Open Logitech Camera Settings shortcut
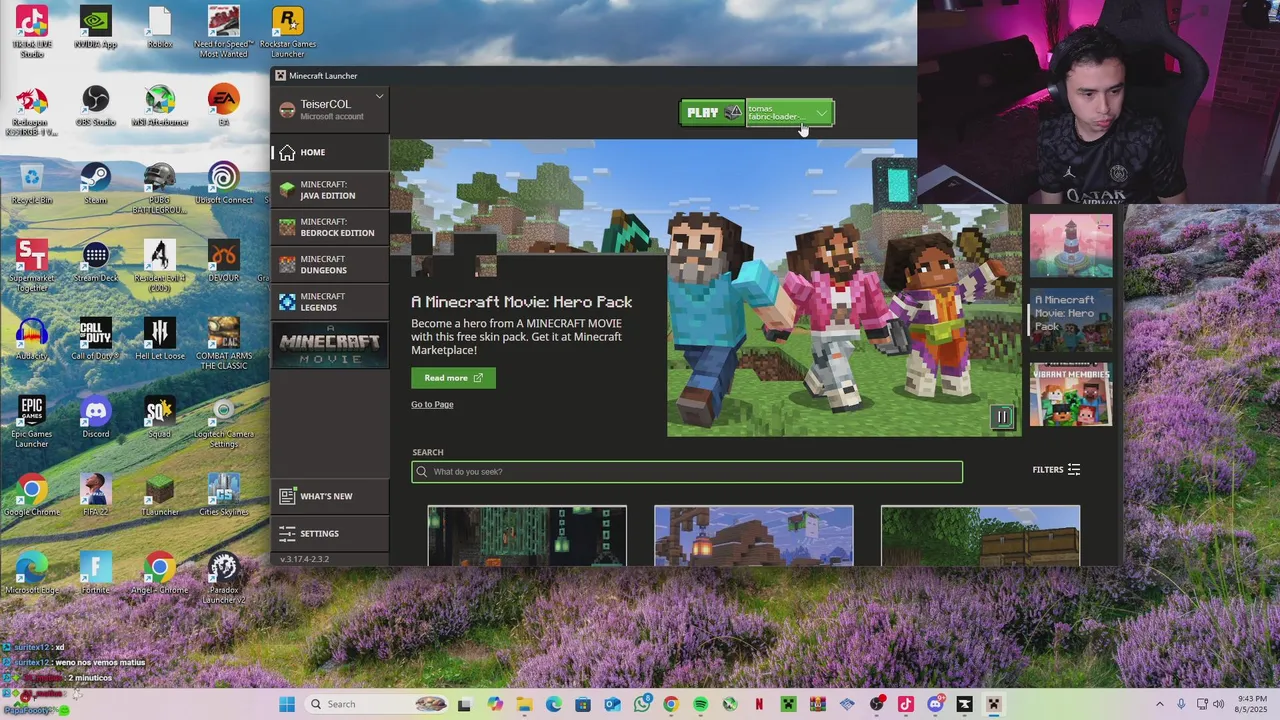Viewport: 1280px width, 720px height. tap(224, 422)
